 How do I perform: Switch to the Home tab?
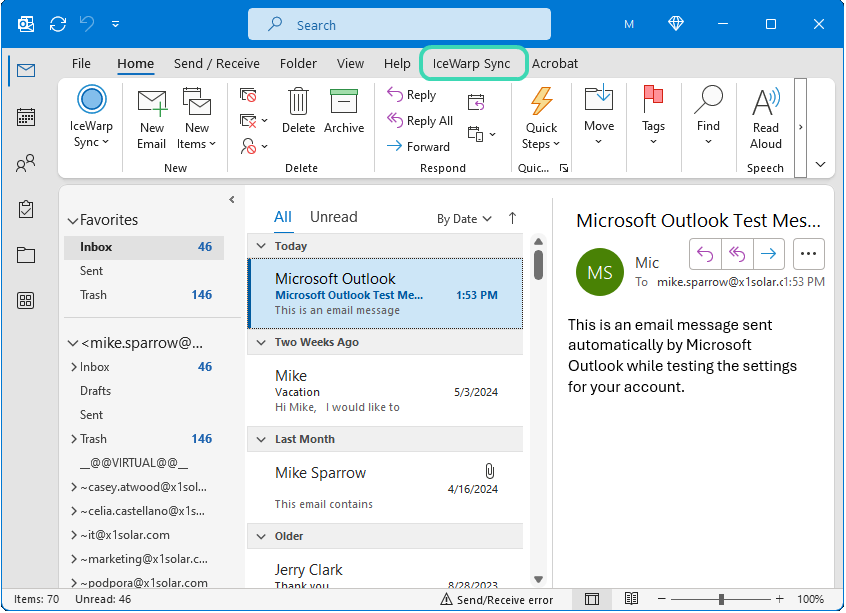[x=135, y=64]
